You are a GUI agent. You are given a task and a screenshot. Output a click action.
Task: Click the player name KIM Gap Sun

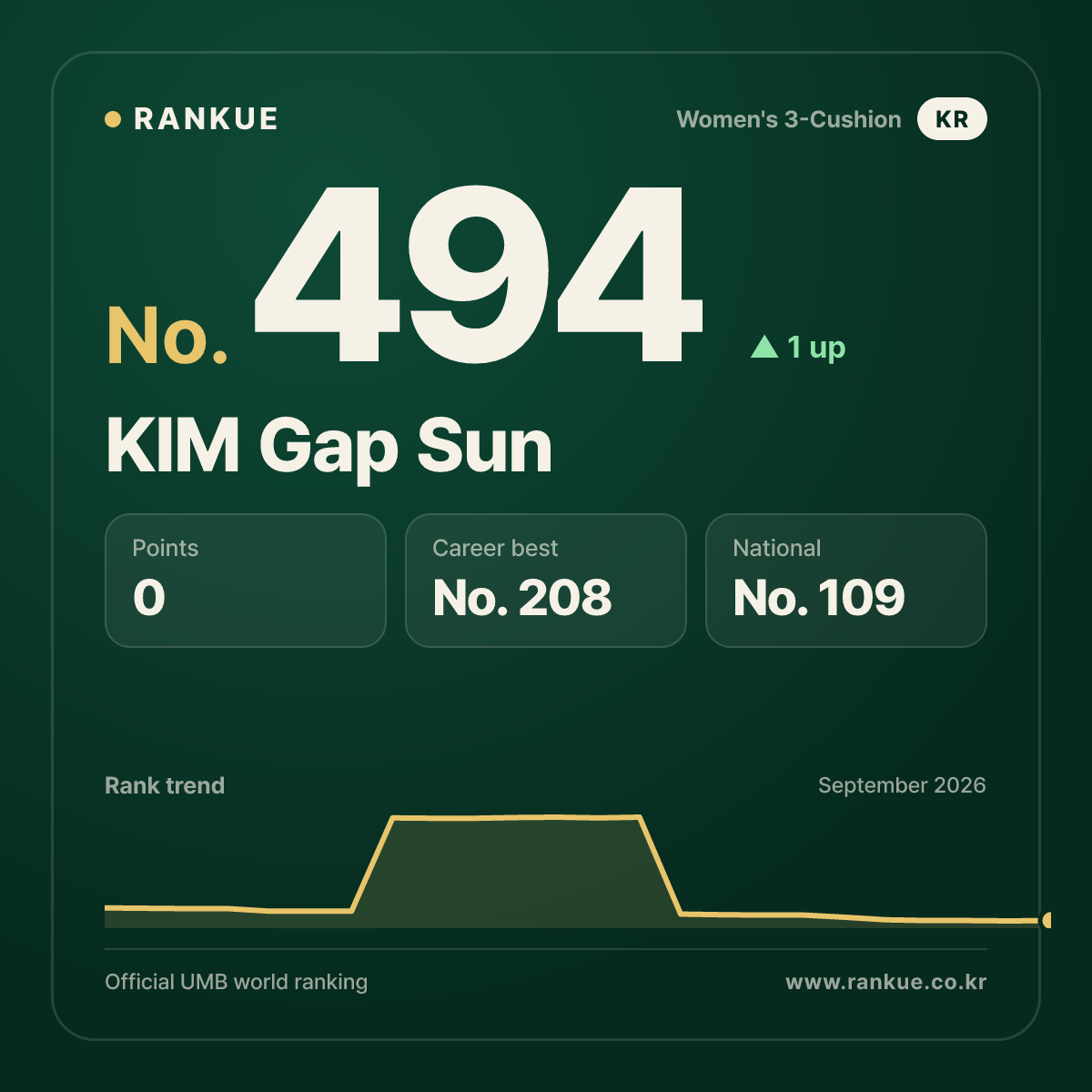(x=329, y=447)
